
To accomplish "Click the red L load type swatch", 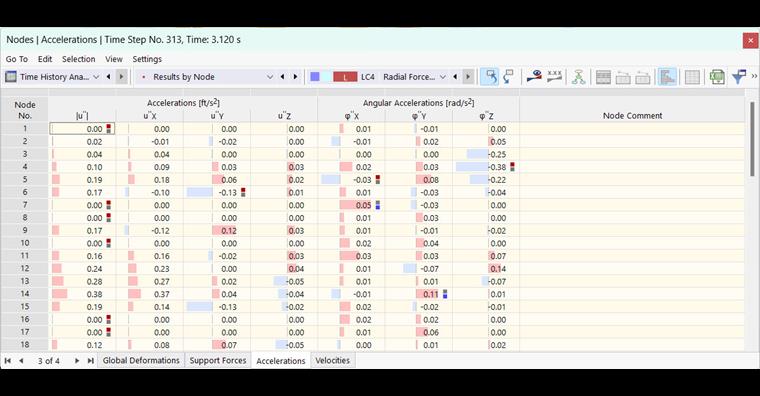I will 345,77.
